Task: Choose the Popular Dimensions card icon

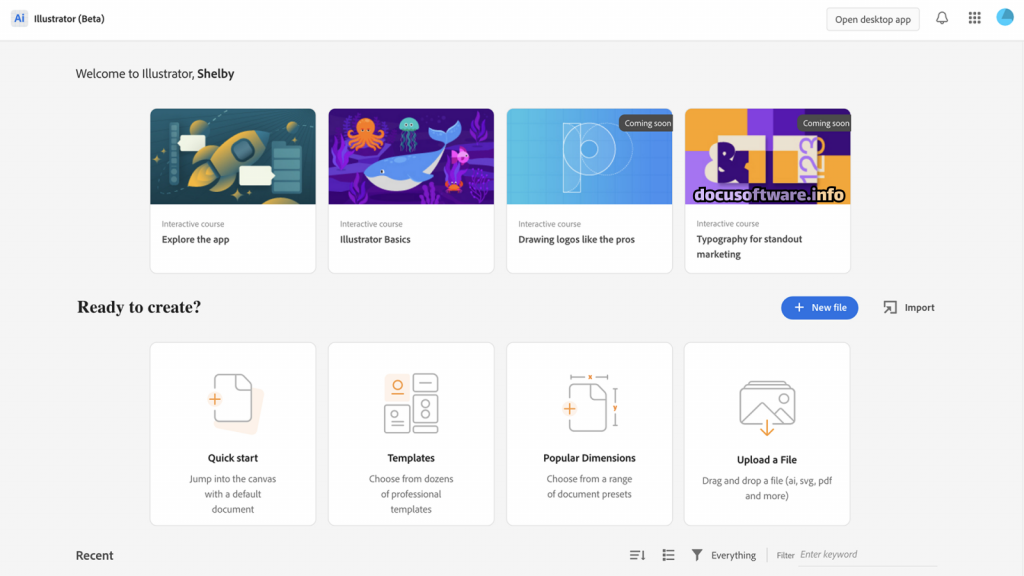Action: [x=589, y=402]
